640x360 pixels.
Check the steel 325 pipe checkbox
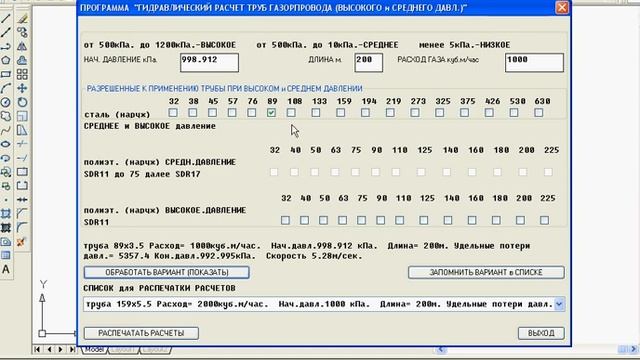440,112
